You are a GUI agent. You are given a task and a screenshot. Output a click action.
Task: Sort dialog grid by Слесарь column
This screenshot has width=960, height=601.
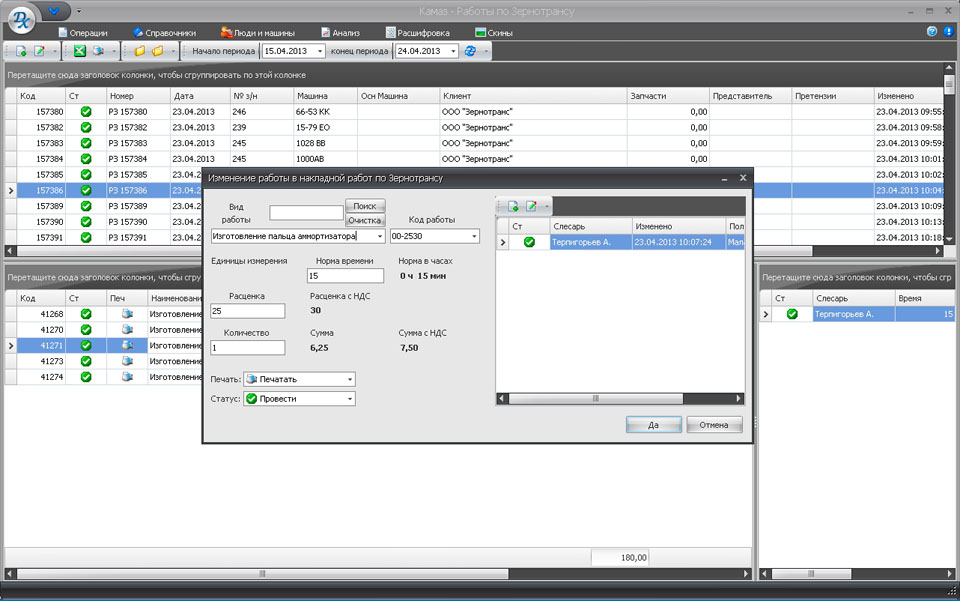(590, 226)
